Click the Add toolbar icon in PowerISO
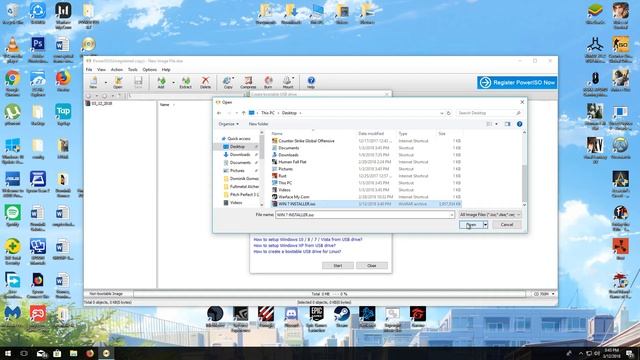 point(161,82)
